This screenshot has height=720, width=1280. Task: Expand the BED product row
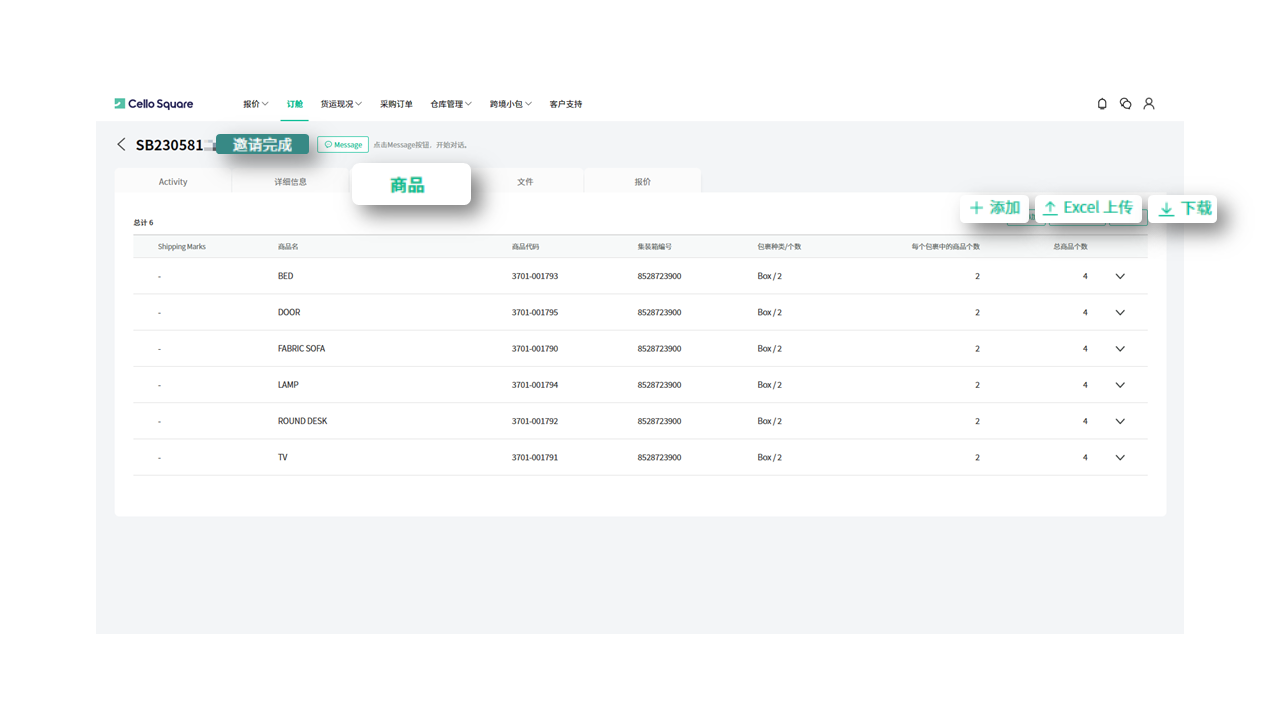pos(1120,277)
